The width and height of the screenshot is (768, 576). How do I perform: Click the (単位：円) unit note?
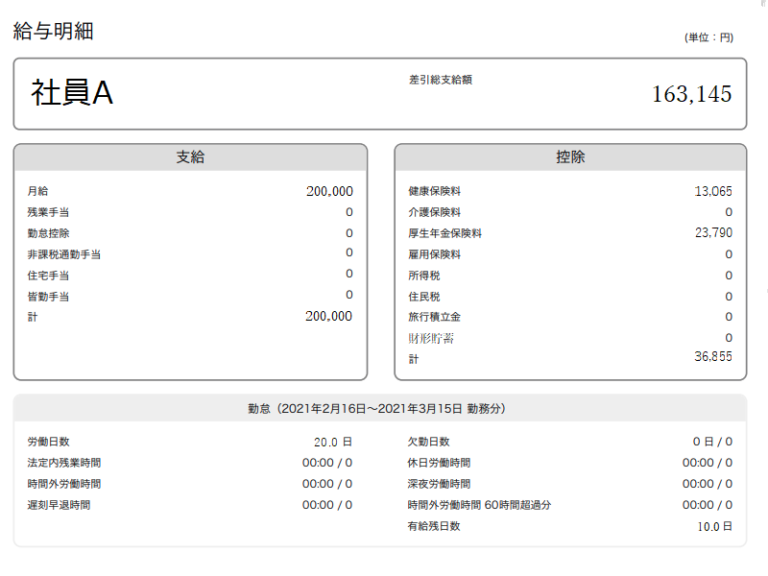coord(709,38)
